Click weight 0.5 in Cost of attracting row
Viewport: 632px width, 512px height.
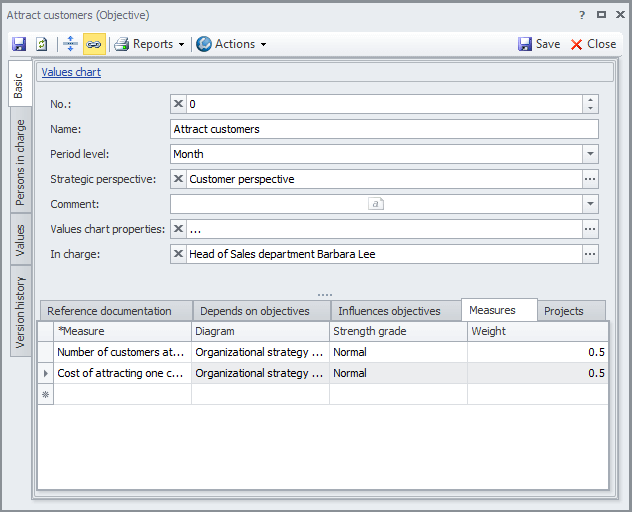point(538,373)
